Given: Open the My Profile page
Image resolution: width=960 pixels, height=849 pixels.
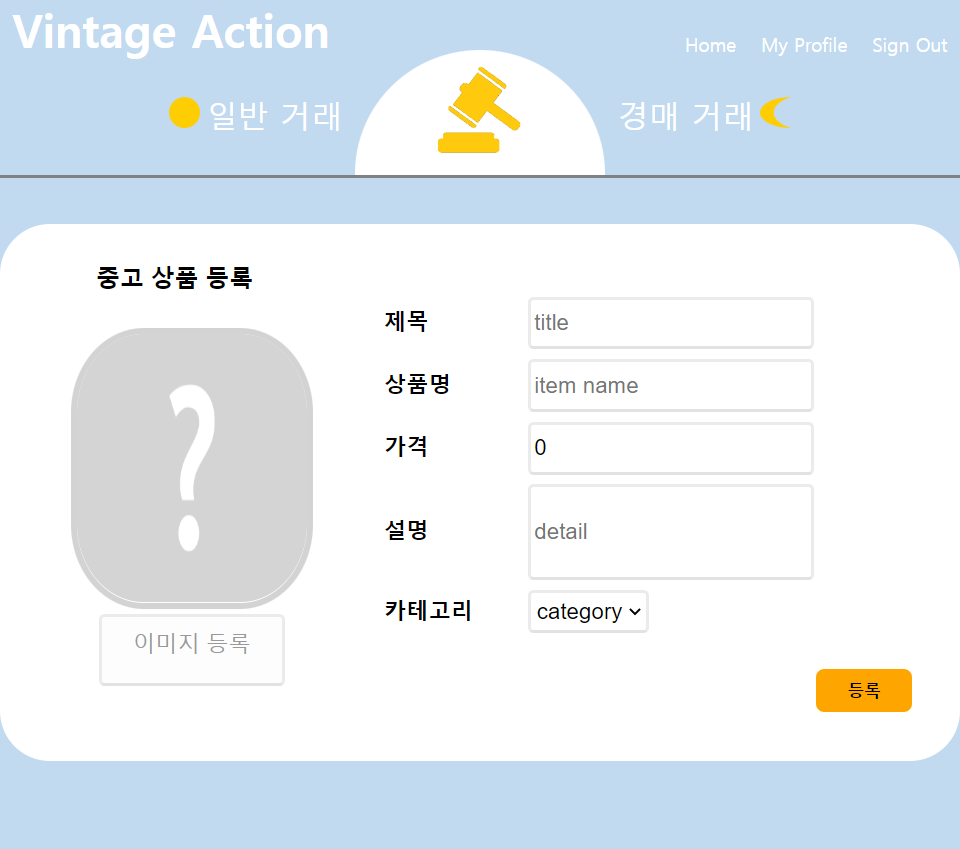Looking at the screenshot, I should click(x=804, y=45).
